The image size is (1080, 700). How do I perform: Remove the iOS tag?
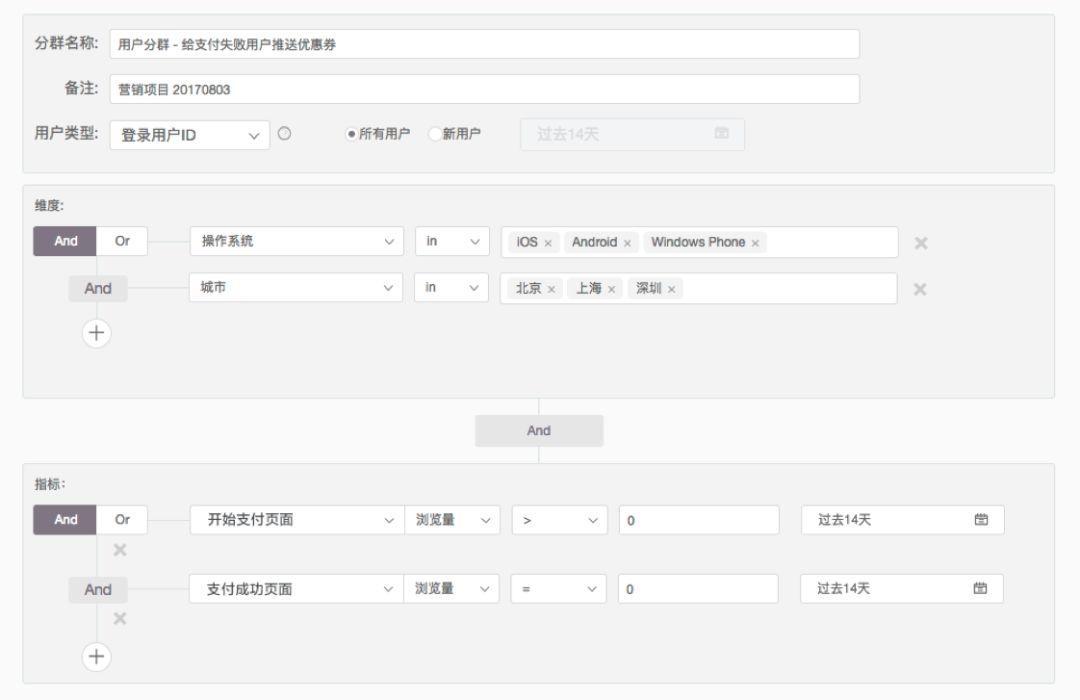[548, 243]
